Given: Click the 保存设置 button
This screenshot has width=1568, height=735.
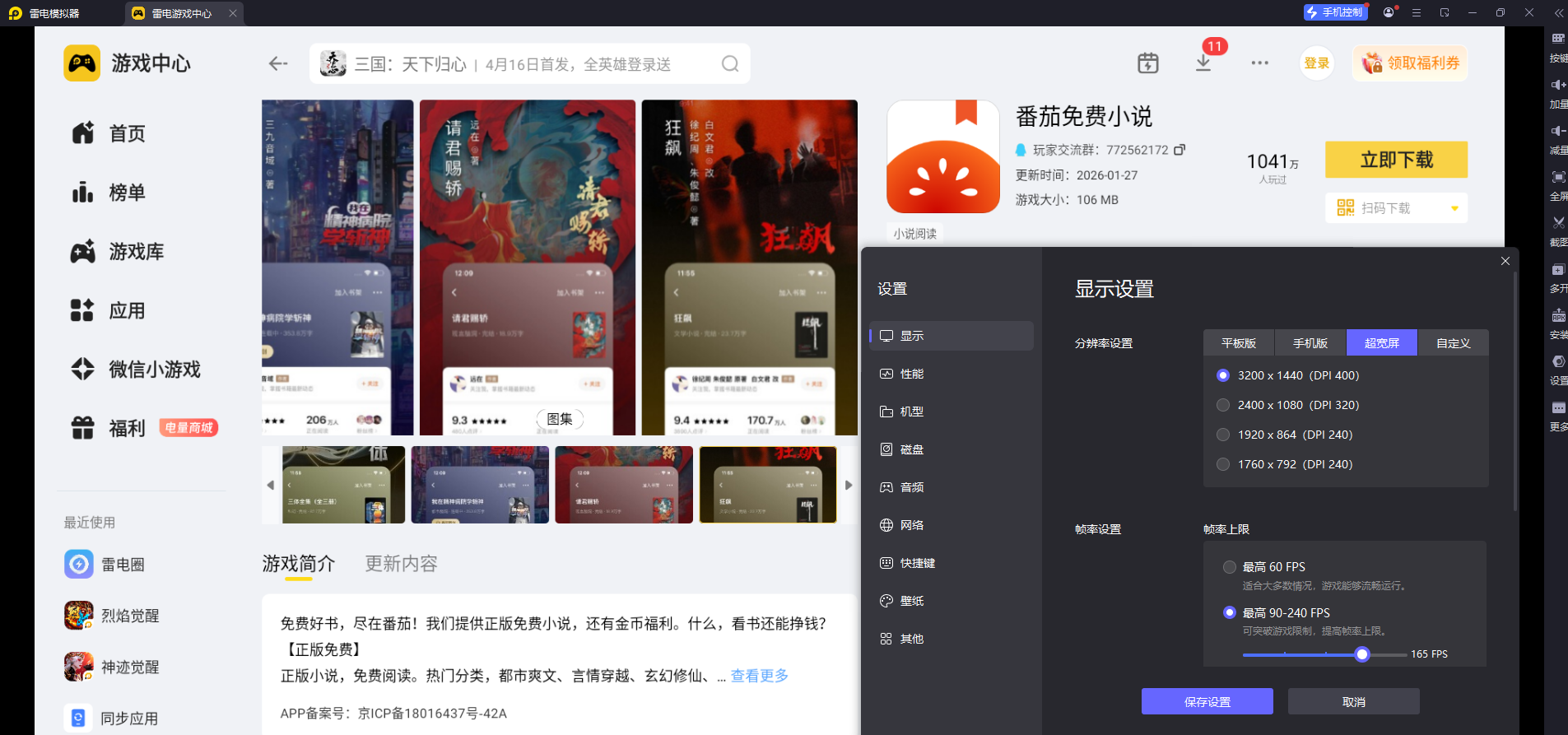Looking at the screenshot, I should 1207,701.
